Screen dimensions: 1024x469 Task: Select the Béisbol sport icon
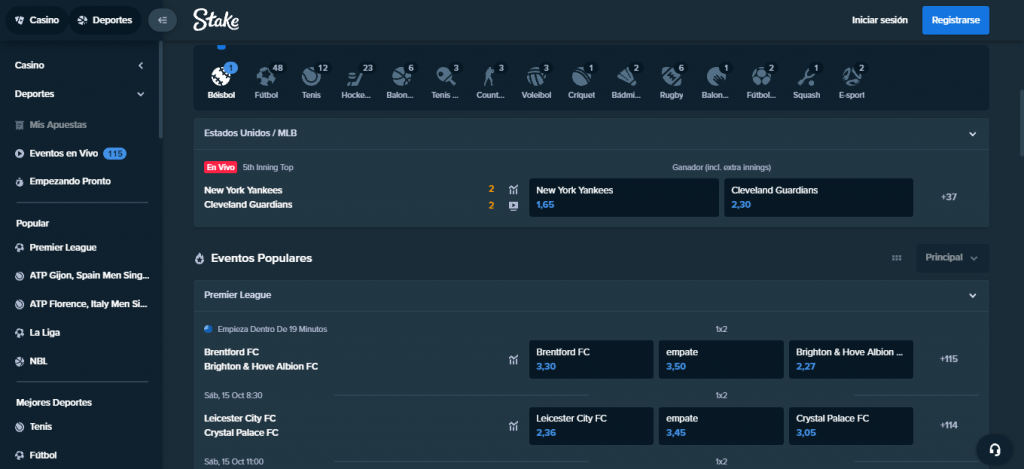coord(222,77)
